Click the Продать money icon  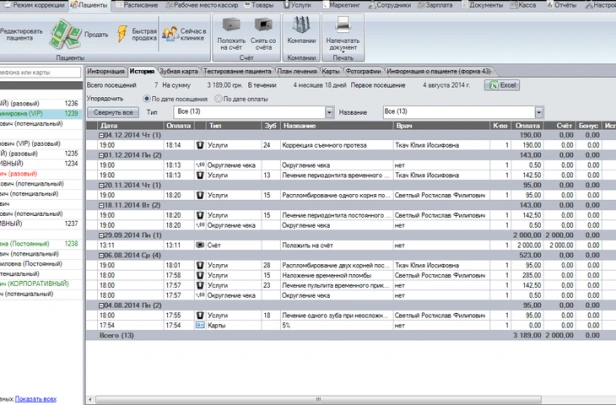coord(65,34)
